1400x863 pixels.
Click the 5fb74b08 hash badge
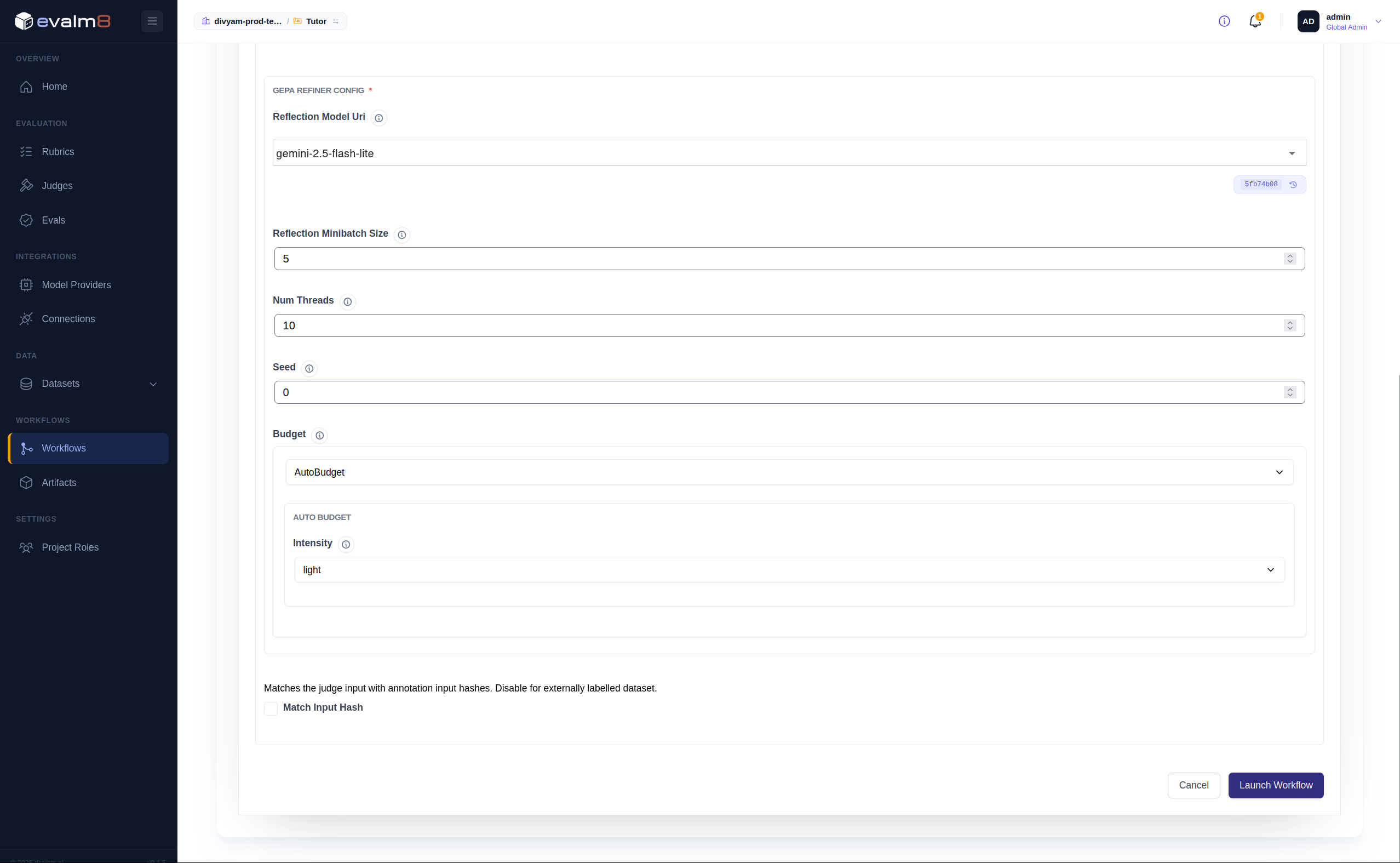1261,184
